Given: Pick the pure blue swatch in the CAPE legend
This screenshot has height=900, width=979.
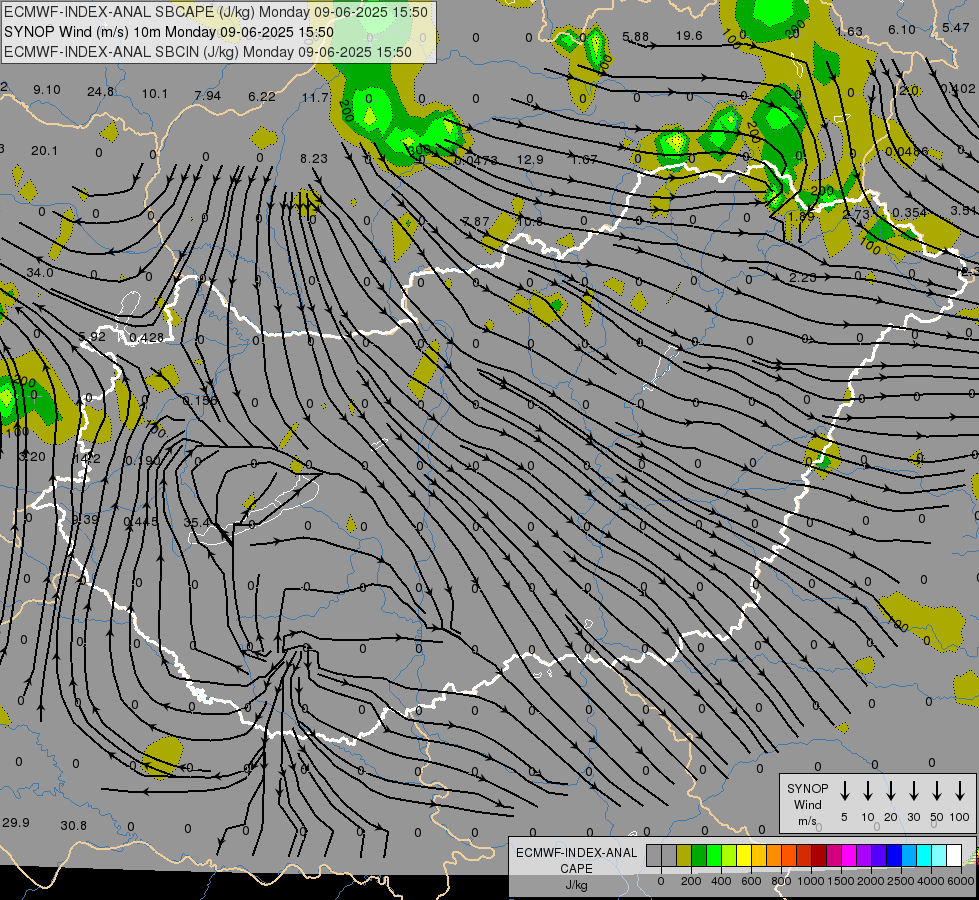Looking at the screenshot, I should tap(893, 856).
